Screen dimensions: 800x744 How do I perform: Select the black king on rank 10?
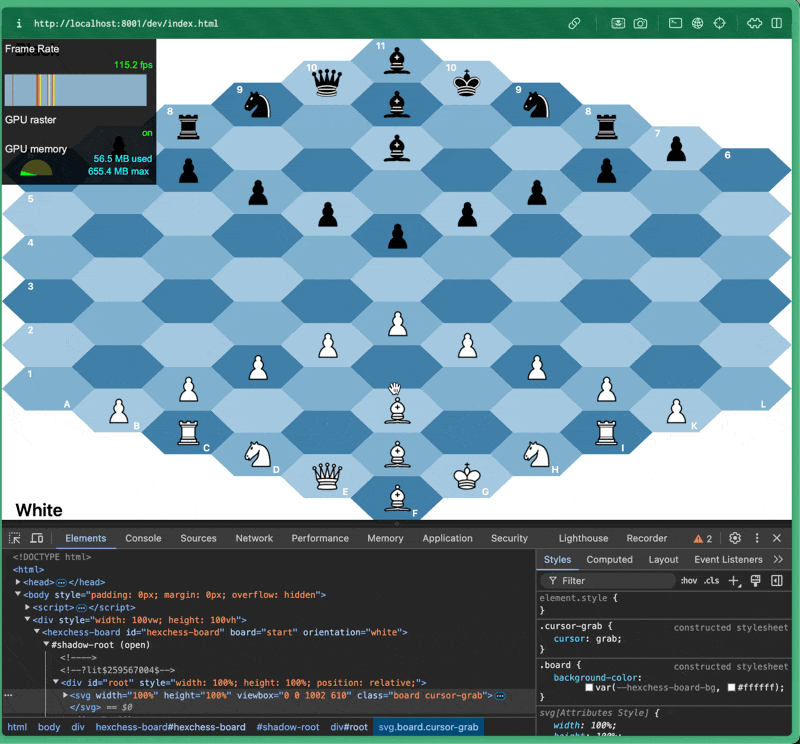point(467,83)
